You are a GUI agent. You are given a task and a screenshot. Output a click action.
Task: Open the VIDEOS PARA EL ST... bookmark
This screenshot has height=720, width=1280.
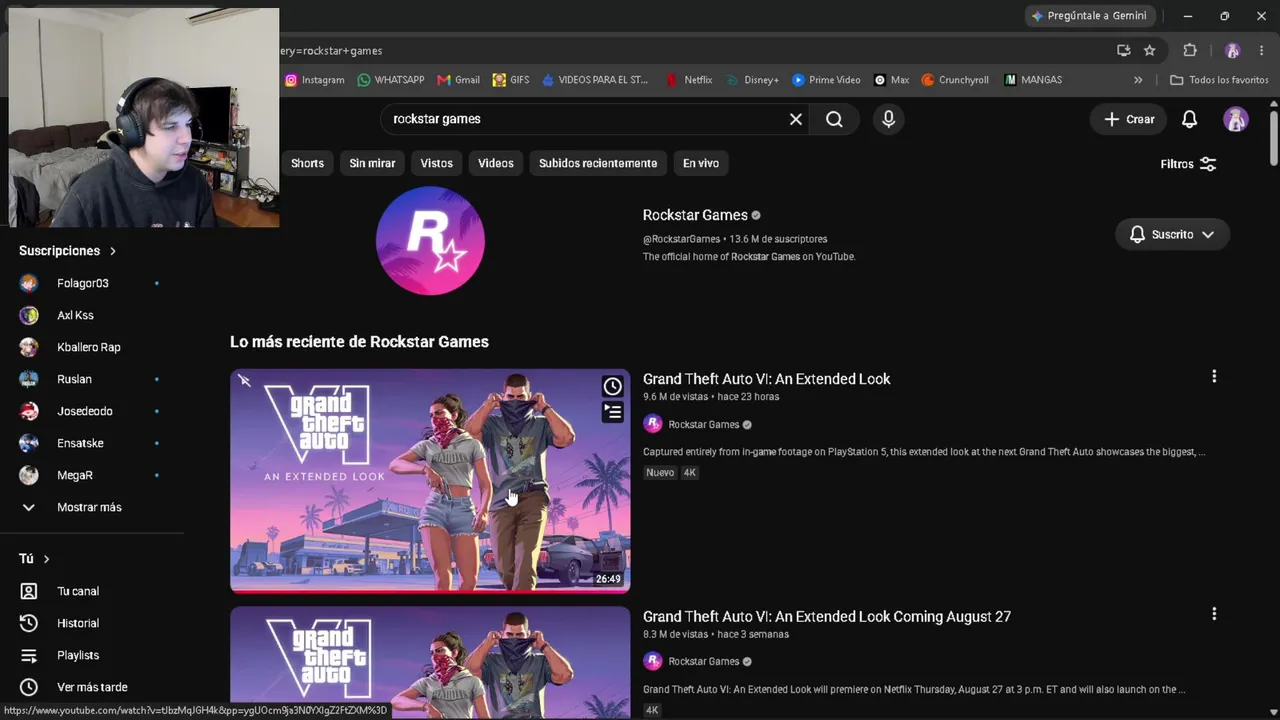tap(594, 80)
